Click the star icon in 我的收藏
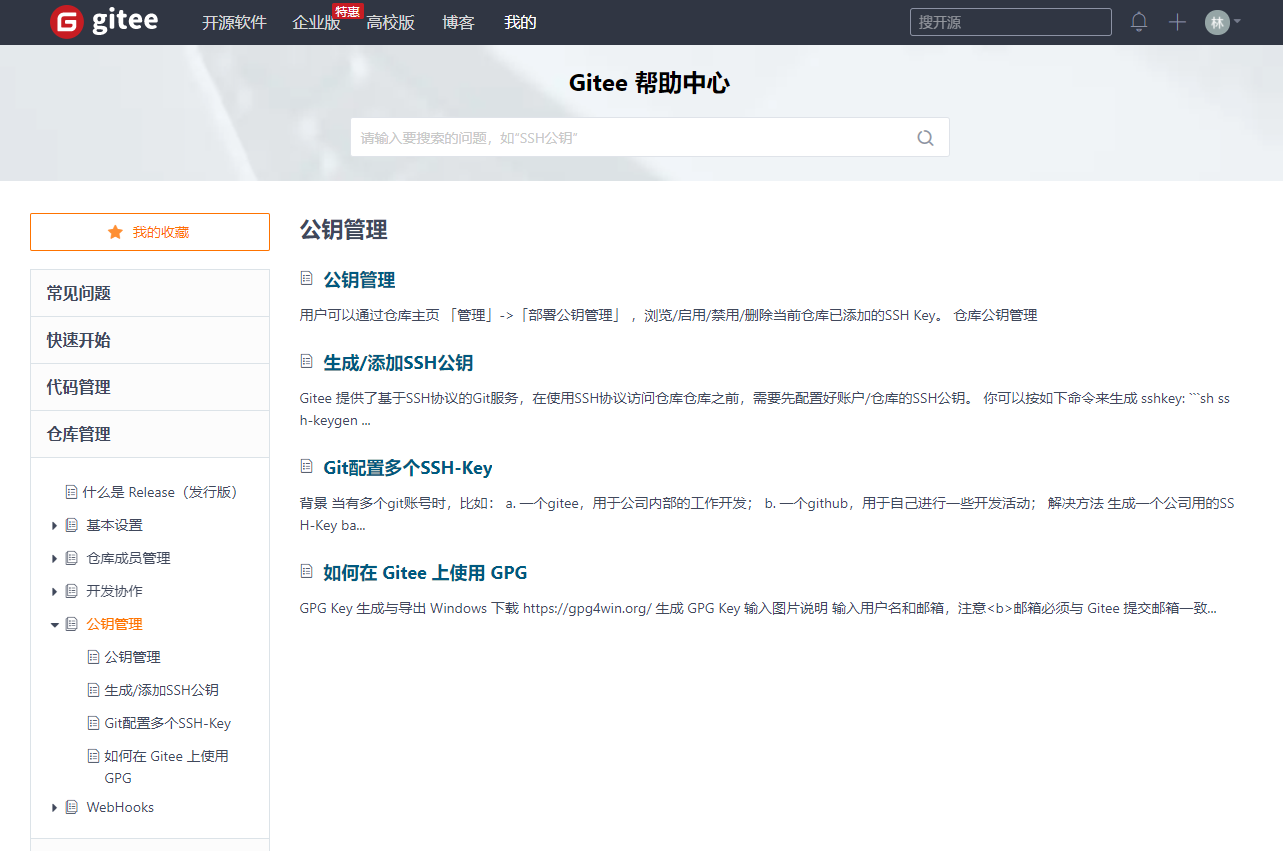1283x851 pixels. 115,232
